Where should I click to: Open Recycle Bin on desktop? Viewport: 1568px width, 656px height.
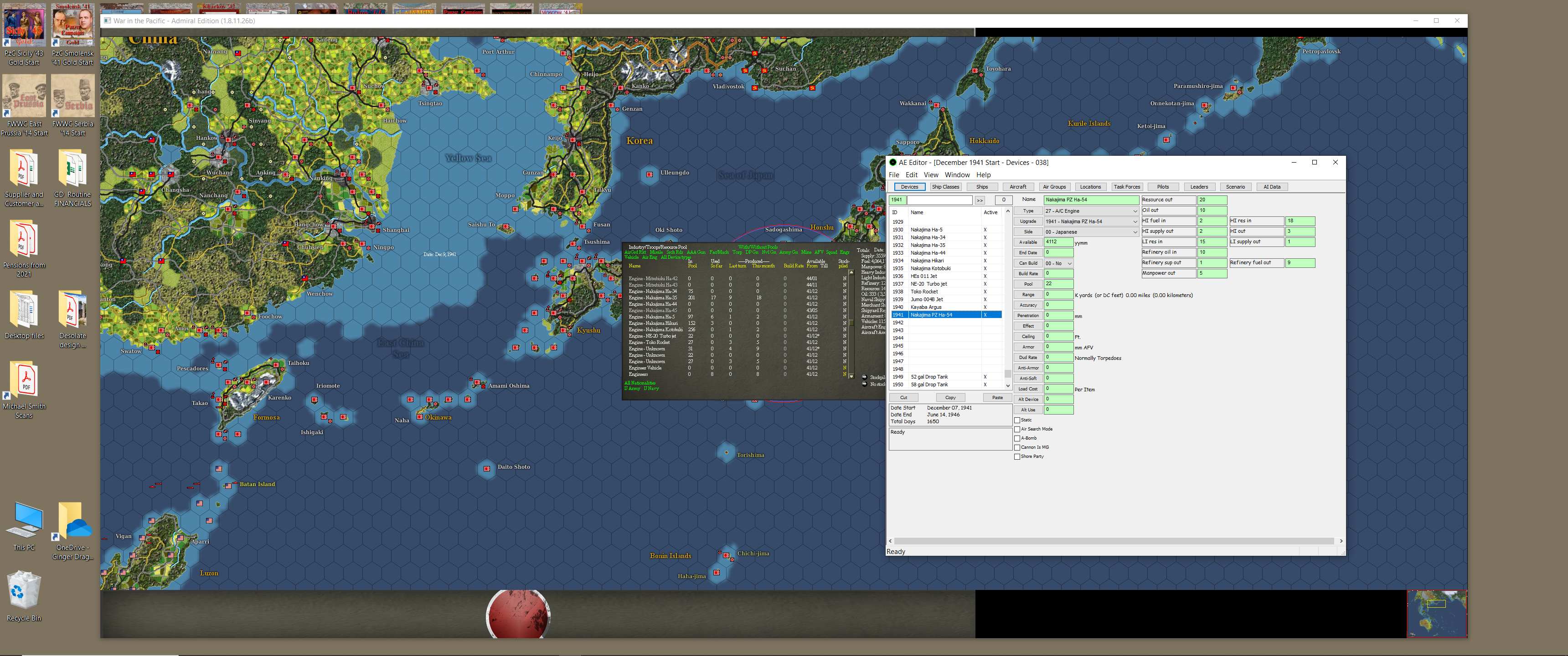pos(24,589)
